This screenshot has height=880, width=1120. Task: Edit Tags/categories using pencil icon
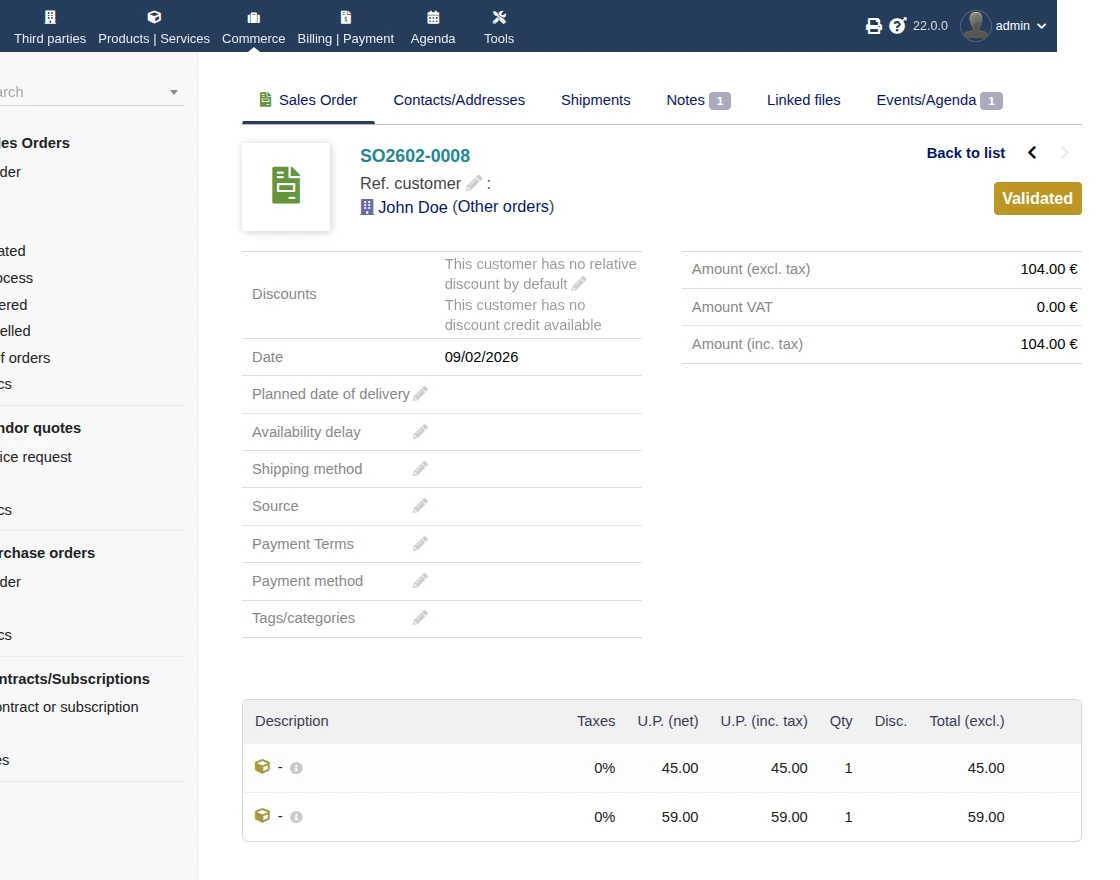coord(420,618)
